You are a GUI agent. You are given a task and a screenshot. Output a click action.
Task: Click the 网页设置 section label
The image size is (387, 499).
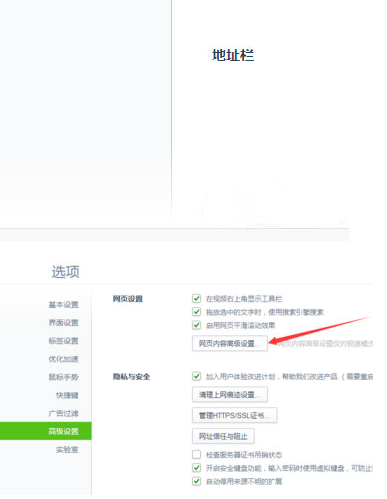point(128,299)
